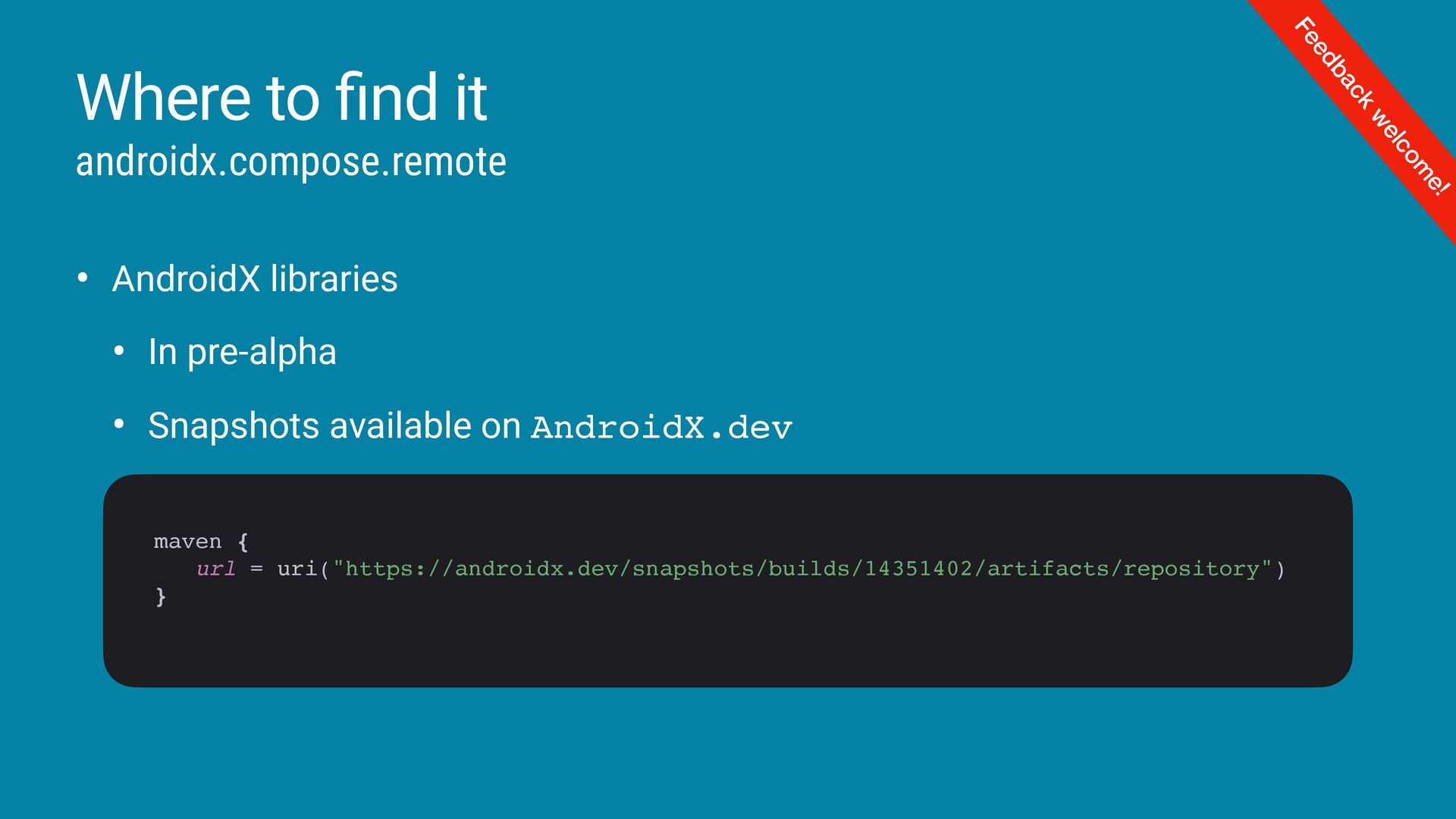Click the purple italic "url" property

pos(216,569)
